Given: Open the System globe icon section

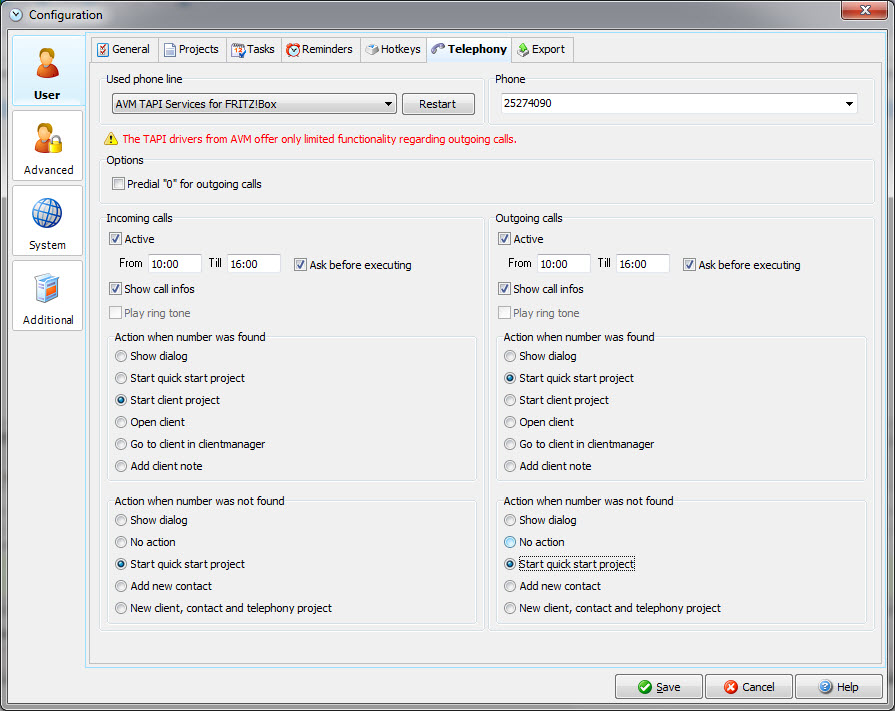Looking at the screenshot, I should pos(47,213).
